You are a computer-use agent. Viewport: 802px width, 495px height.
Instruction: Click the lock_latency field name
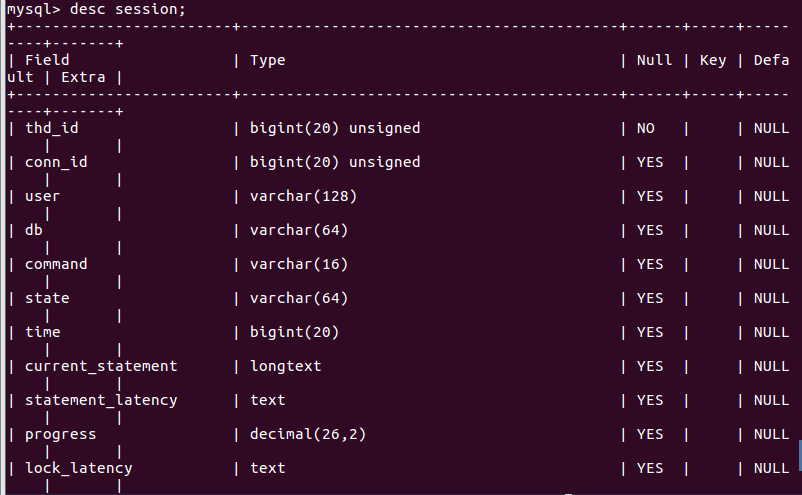click(78, 468)
